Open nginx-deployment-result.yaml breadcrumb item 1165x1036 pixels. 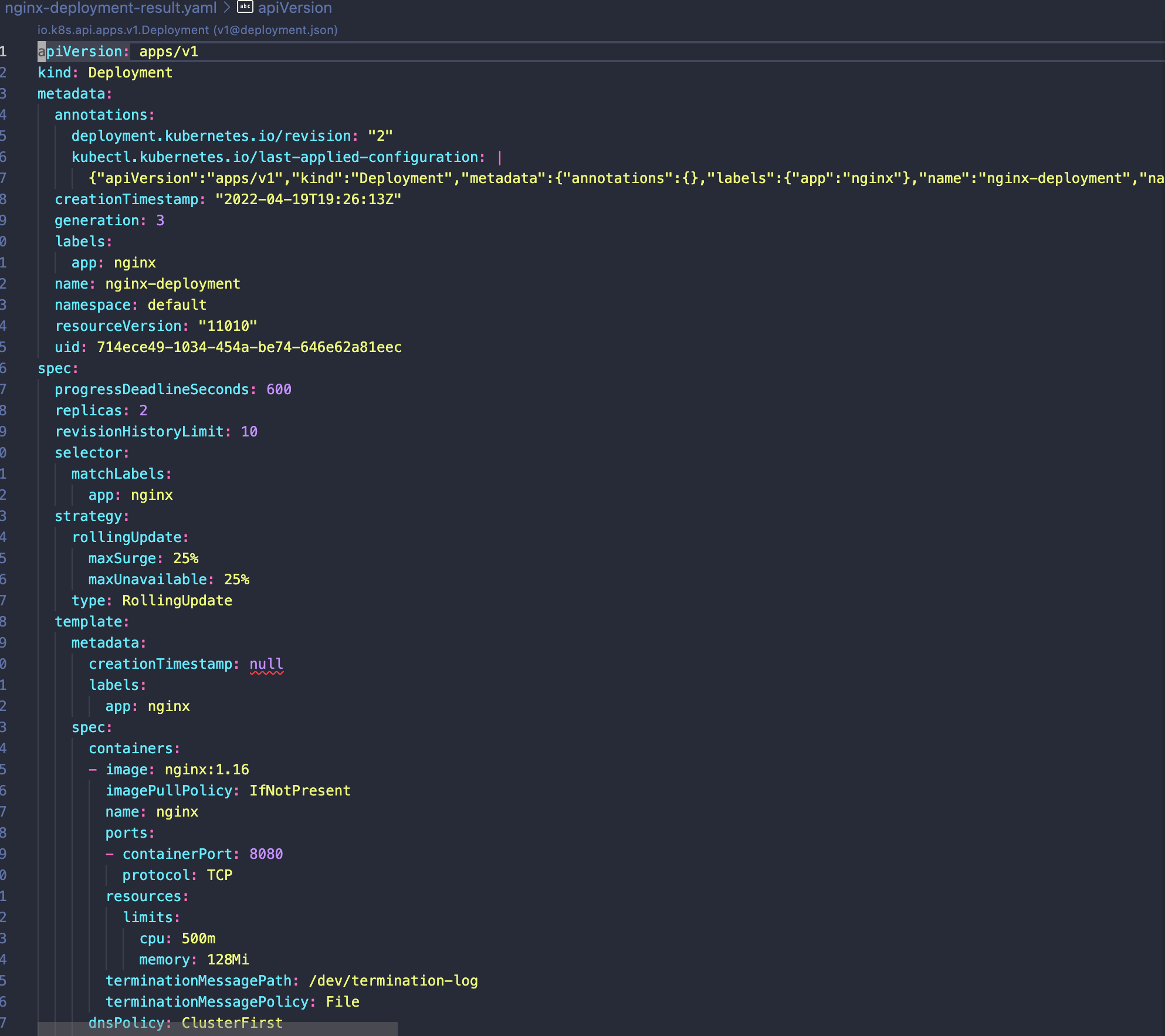pyautogui.click(x=110, y=8)
